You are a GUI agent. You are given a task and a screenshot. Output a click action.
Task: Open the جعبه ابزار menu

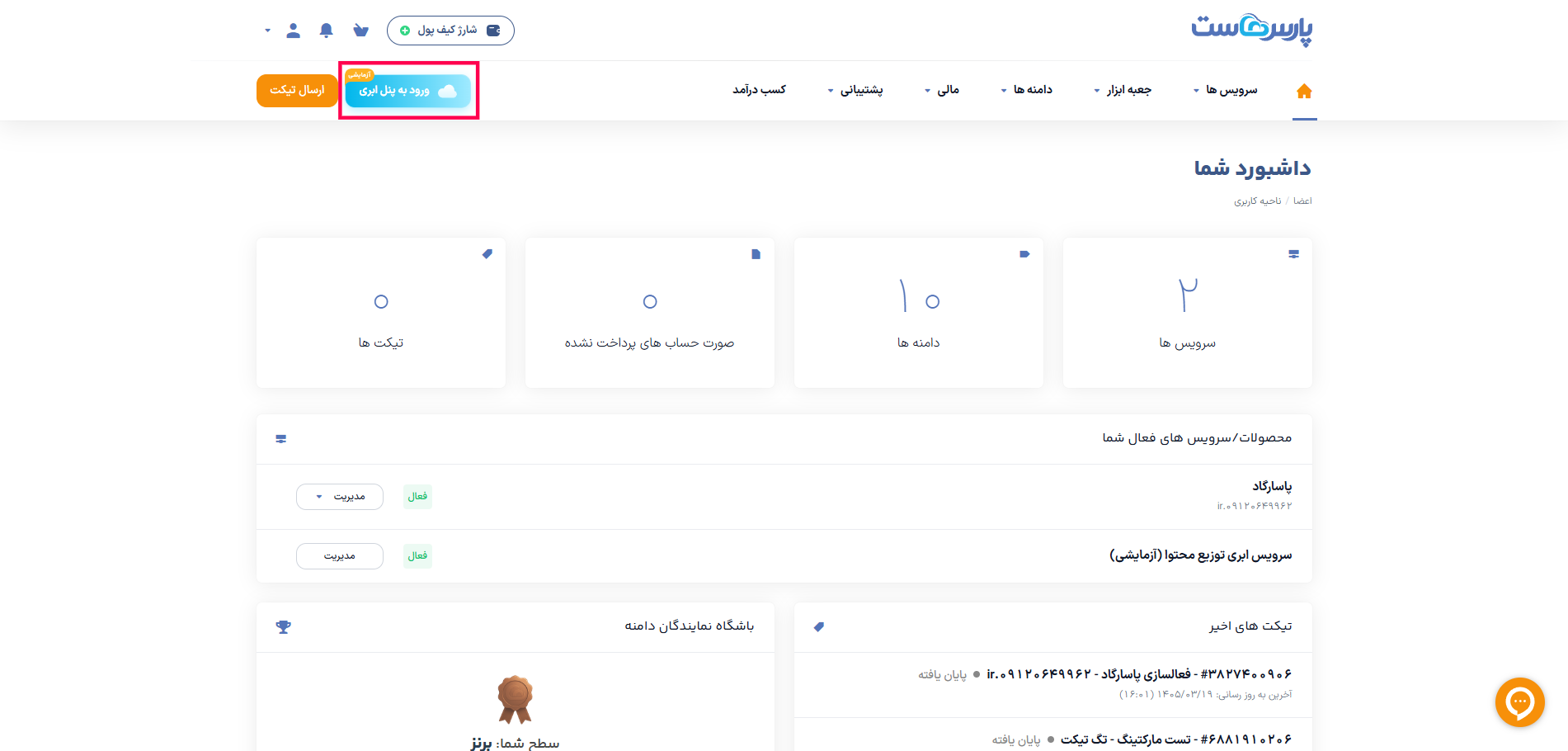click(x=1123, y=90)
